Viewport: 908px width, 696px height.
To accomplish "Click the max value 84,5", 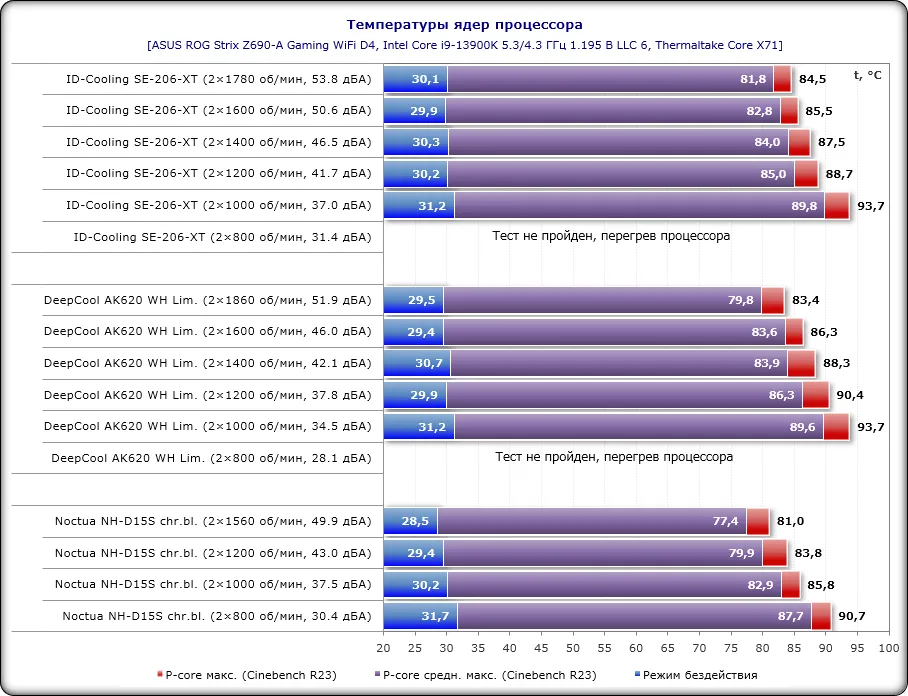I will point(812,79).
